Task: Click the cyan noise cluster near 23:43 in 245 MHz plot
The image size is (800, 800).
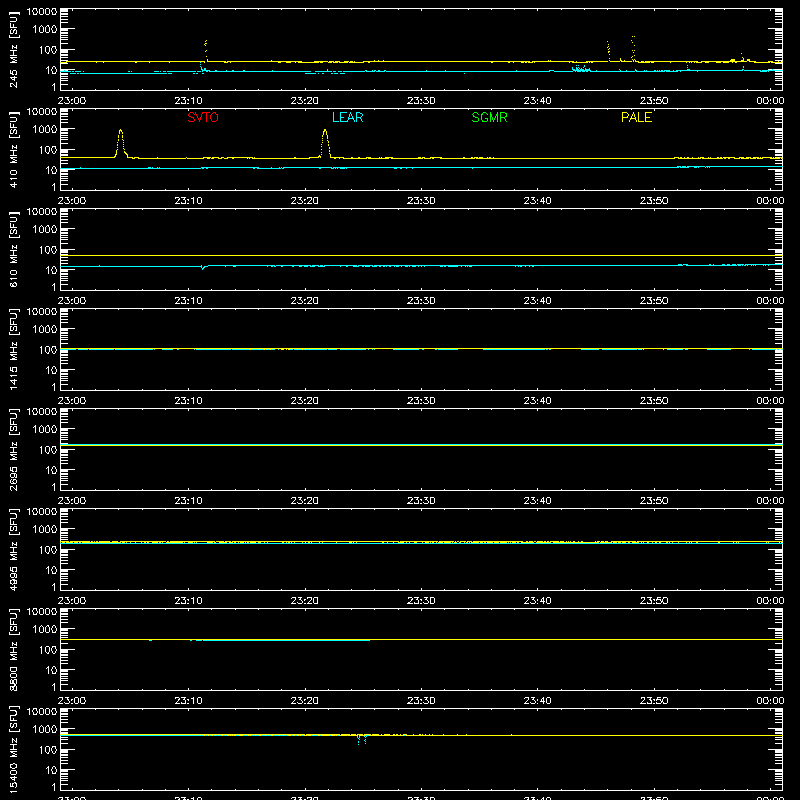Action: [x=581, y=68]
